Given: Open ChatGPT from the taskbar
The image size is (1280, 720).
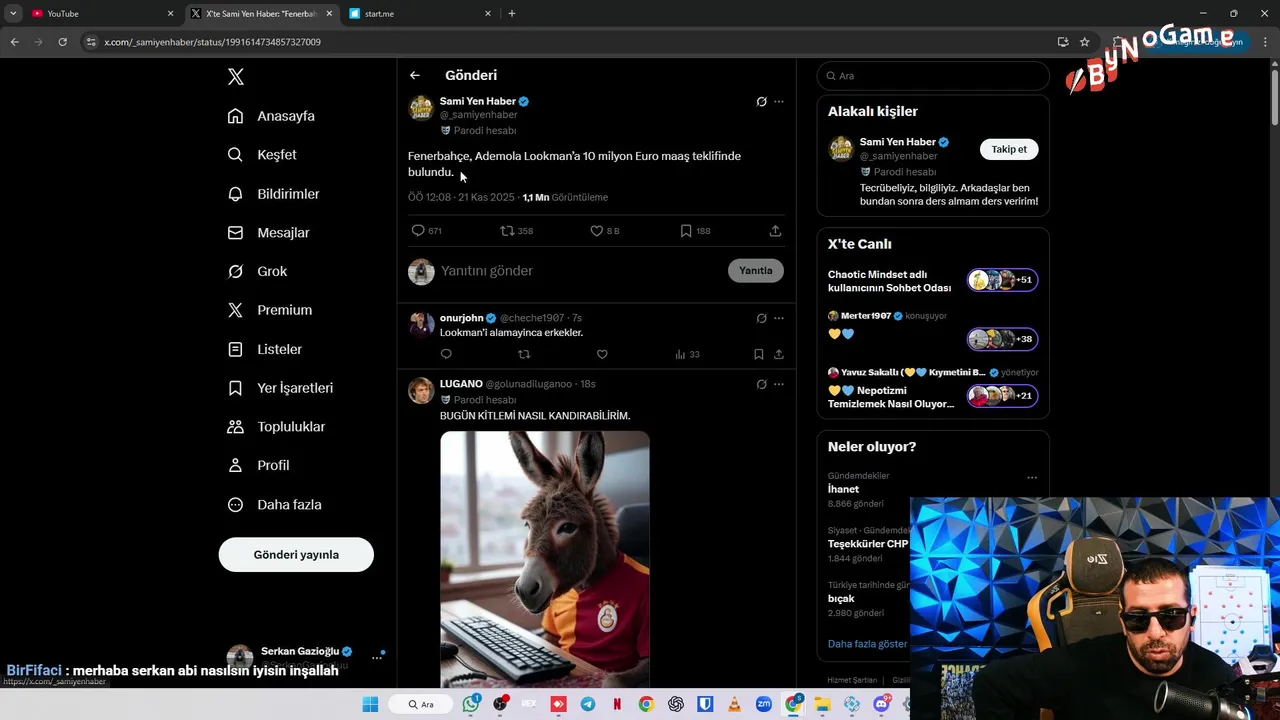Looking at the screenshot, I should click(676, 704).
